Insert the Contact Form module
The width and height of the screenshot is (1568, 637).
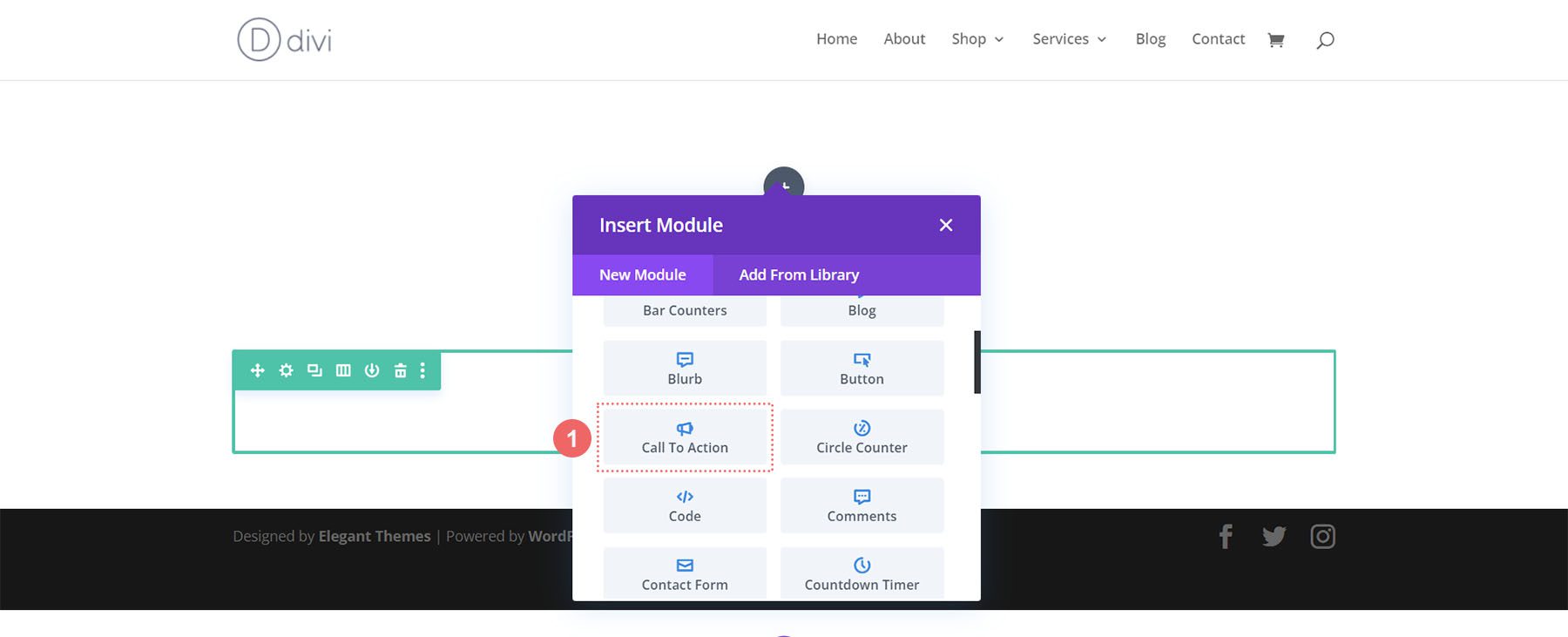click(x=685, y=573)
